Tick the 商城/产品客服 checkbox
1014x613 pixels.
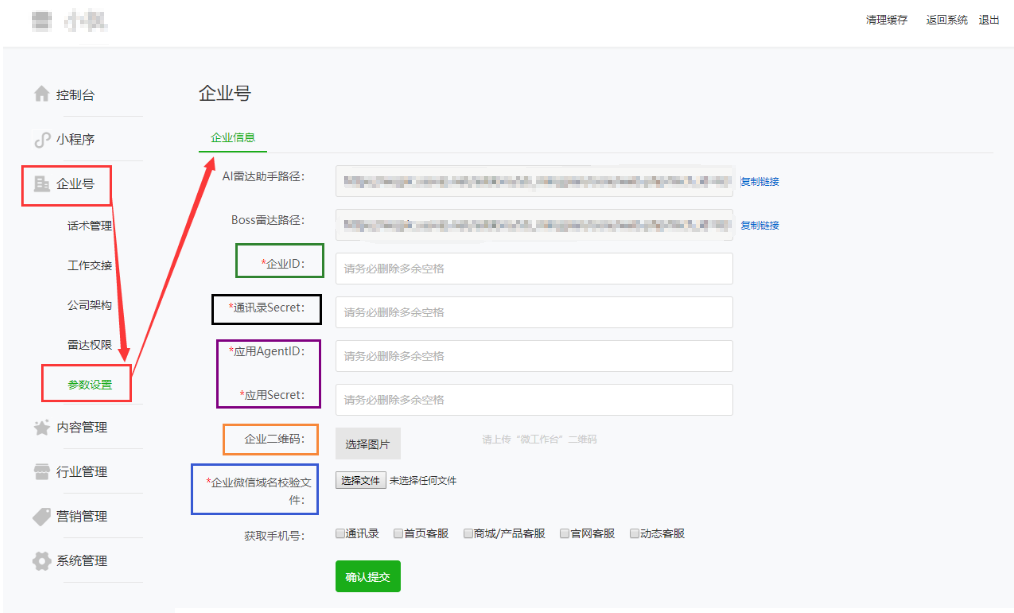[x=468, y=533]
